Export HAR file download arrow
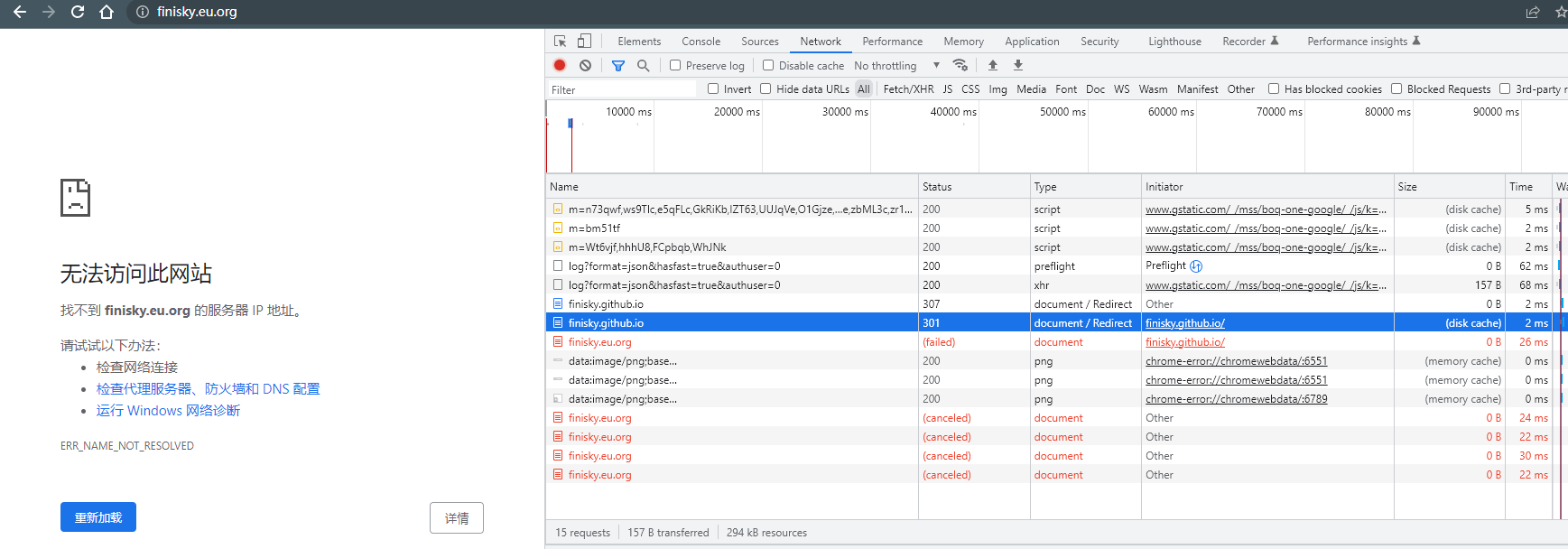Screen dimensions: 1568x549 point(1018,65)
